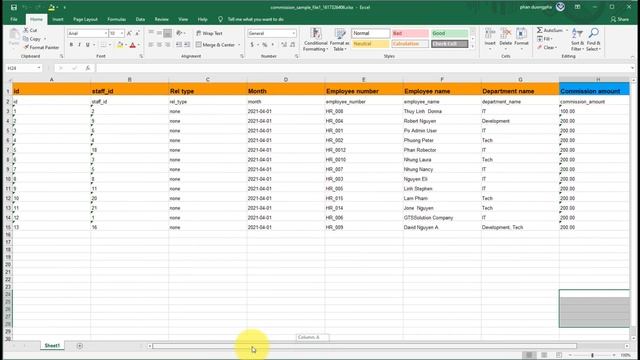The width and height of the screenshot is (640, 360).
Task: Click the Decrease Decimal icon
Action: [292, 45]
